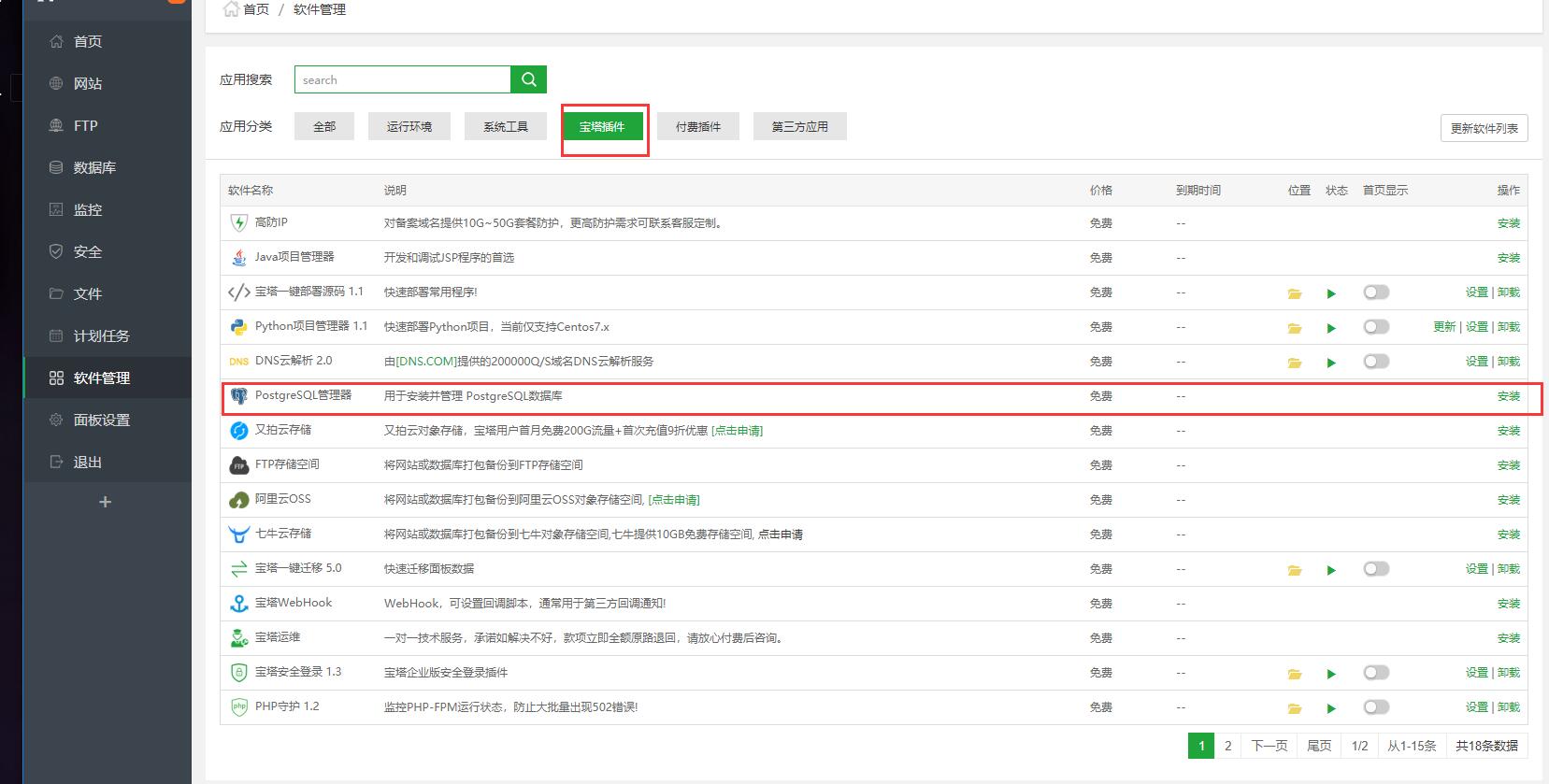Click the 宝塔运维 icon

pos(238,638)
